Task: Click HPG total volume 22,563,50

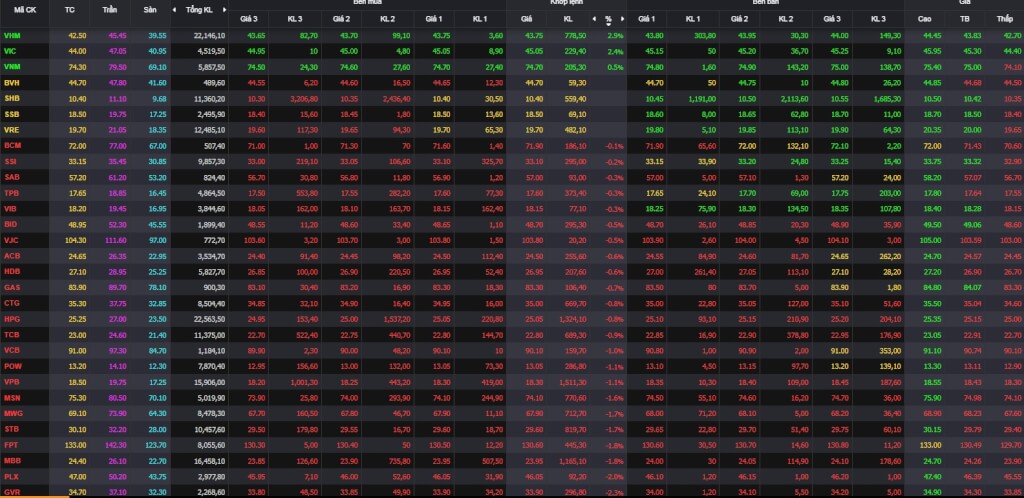Action: (210, 319)
